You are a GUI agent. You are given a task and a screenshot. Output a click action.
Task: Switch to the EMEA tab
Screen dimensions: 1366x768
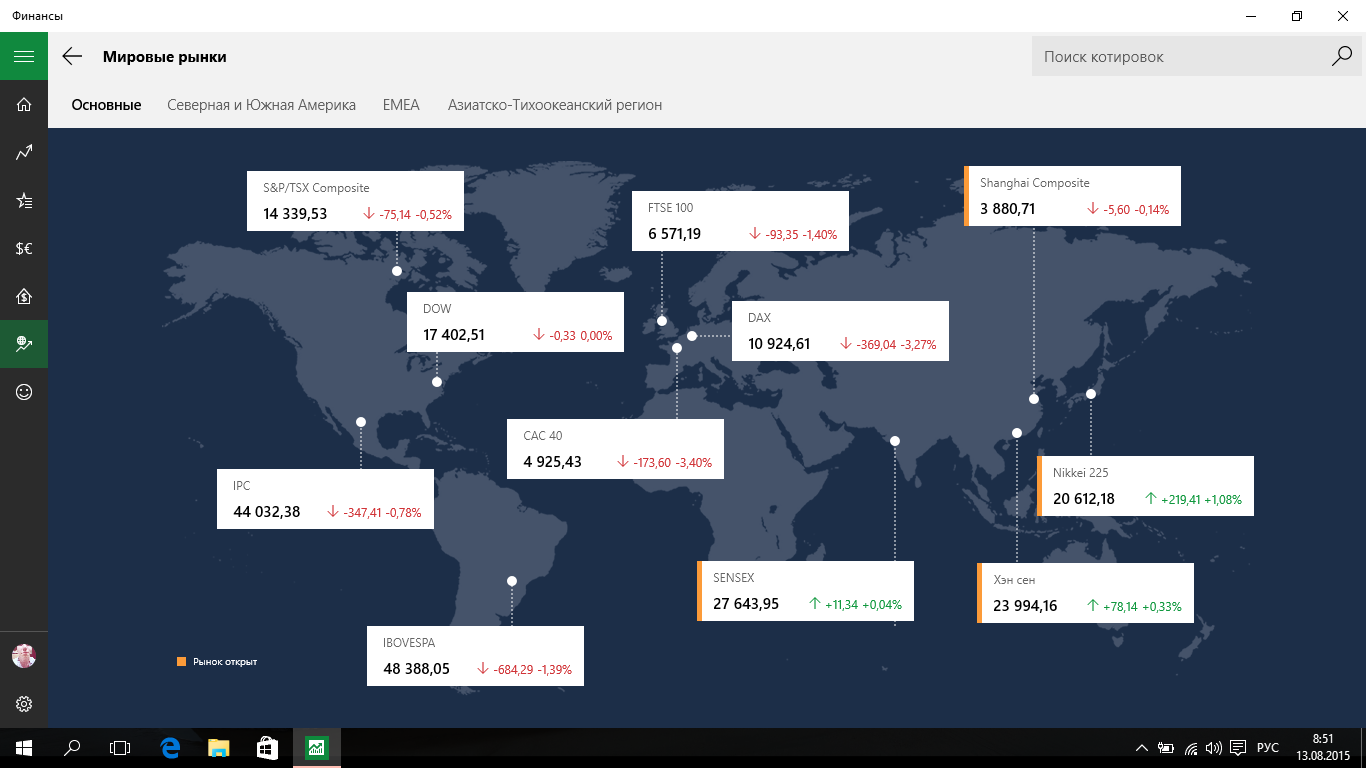[401, 105]
